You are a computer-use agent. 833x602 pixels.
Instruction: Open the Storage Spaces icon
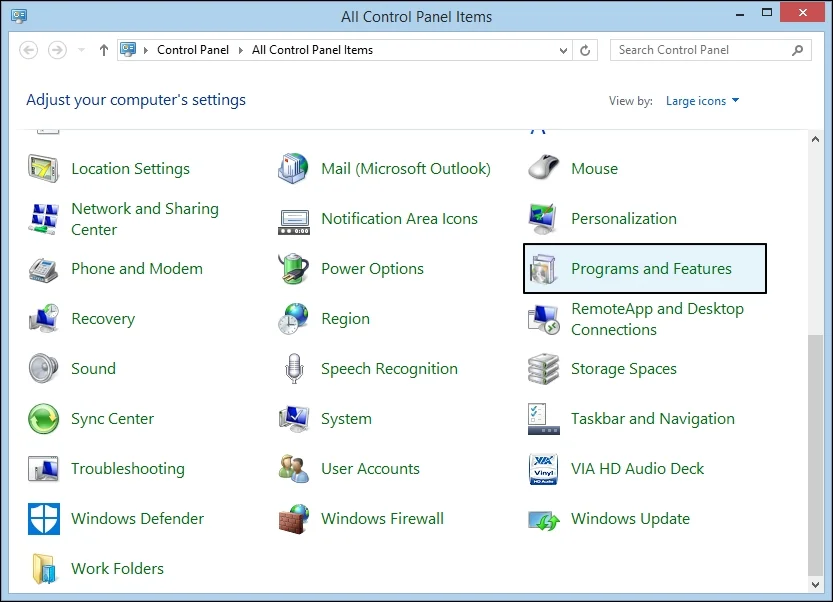(543, 369)
